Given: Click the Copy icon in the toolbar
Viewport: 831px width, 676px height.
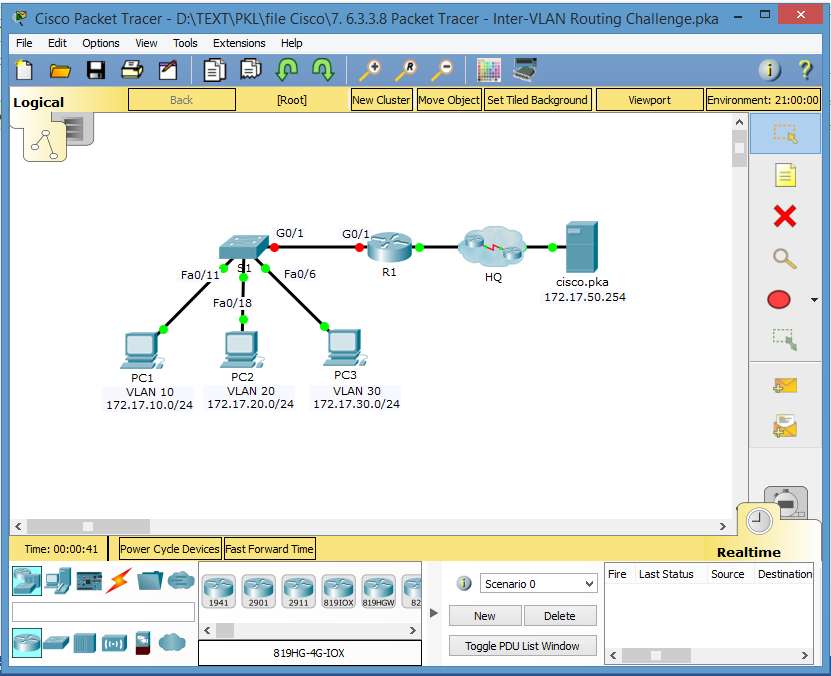Looking at the screenshot, I should click(x=215, y=70).
